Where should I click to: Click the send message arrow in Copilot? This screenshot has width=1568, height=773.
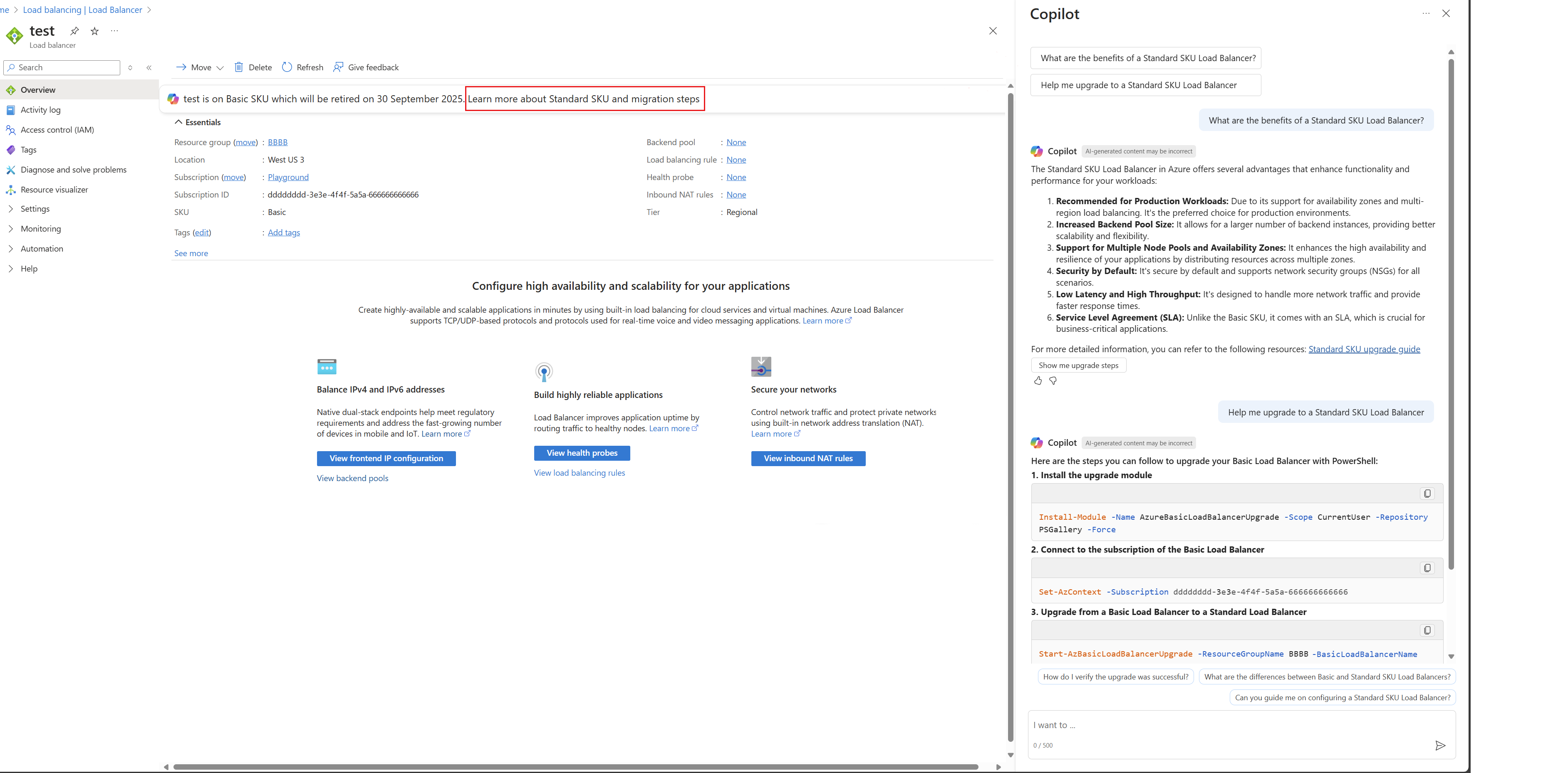[x=1439, y=745]
